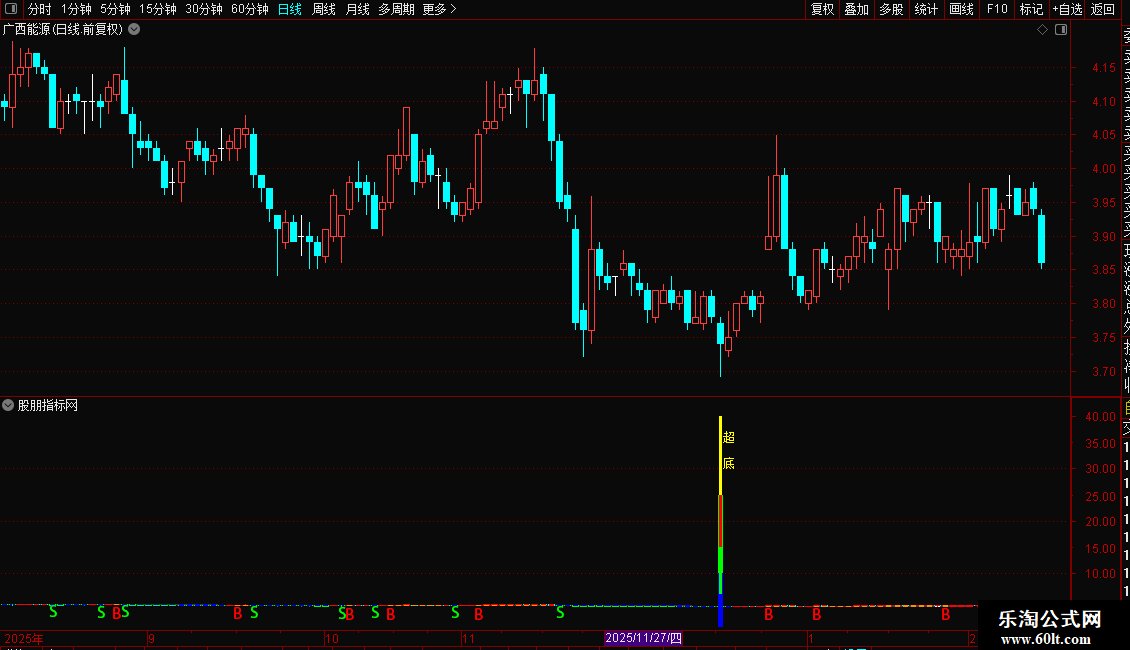Select the 周线 weekly period tab

coord(324,9)
